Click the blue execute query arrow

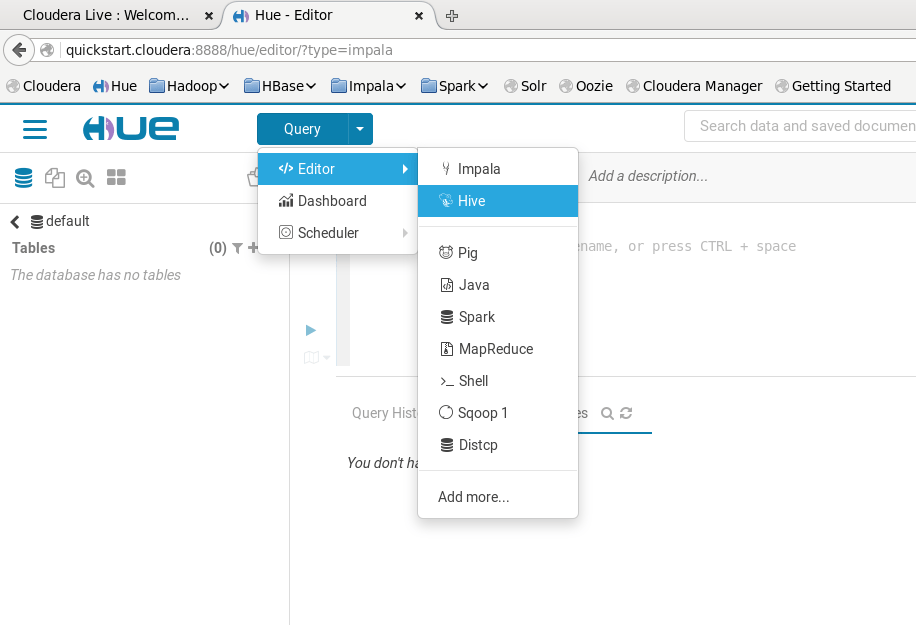[310, 330]
